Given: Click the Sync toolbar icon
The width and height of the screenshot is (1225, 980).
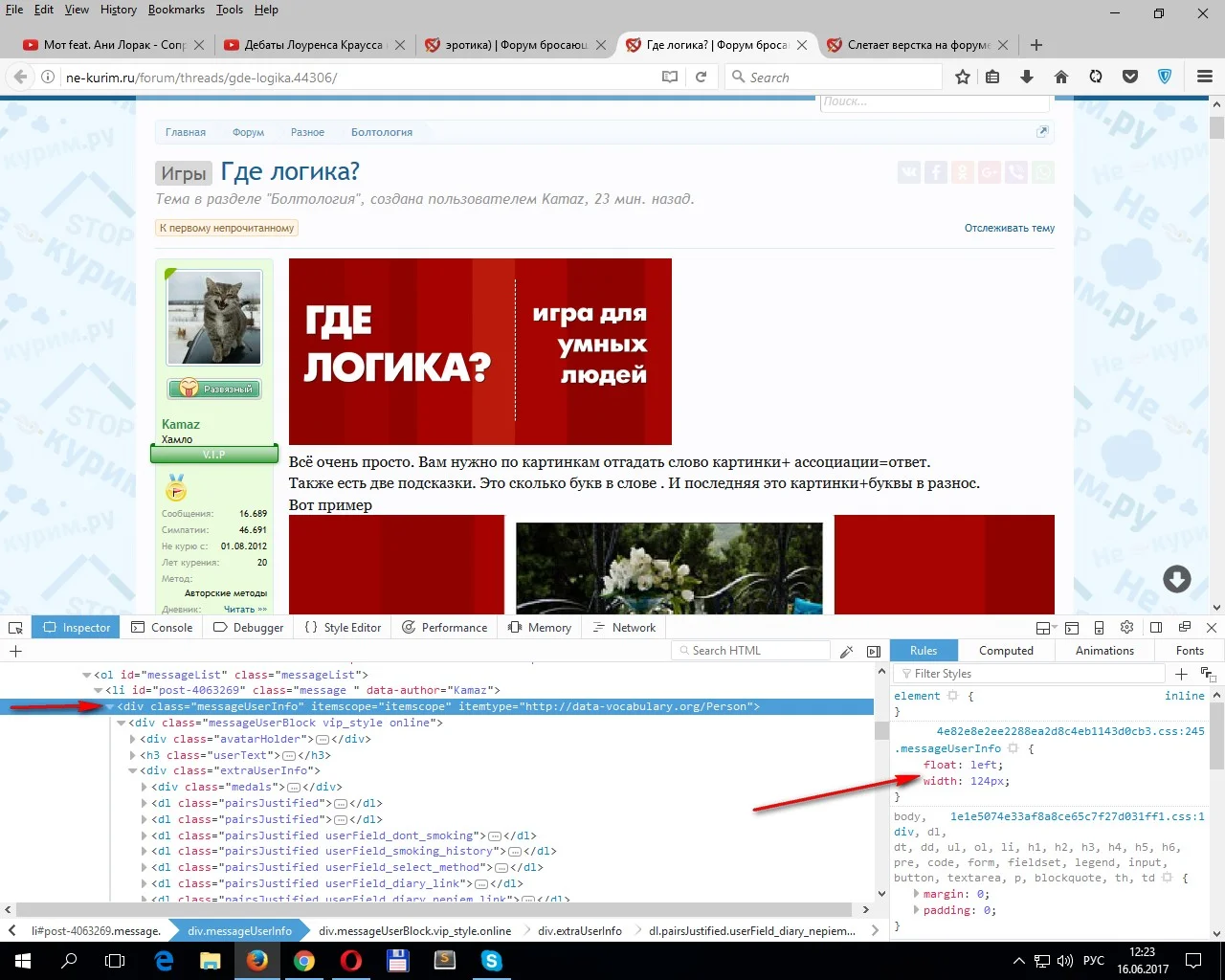Looking at the screenshot, I should pyautogui.click(x=1096, y=77).
